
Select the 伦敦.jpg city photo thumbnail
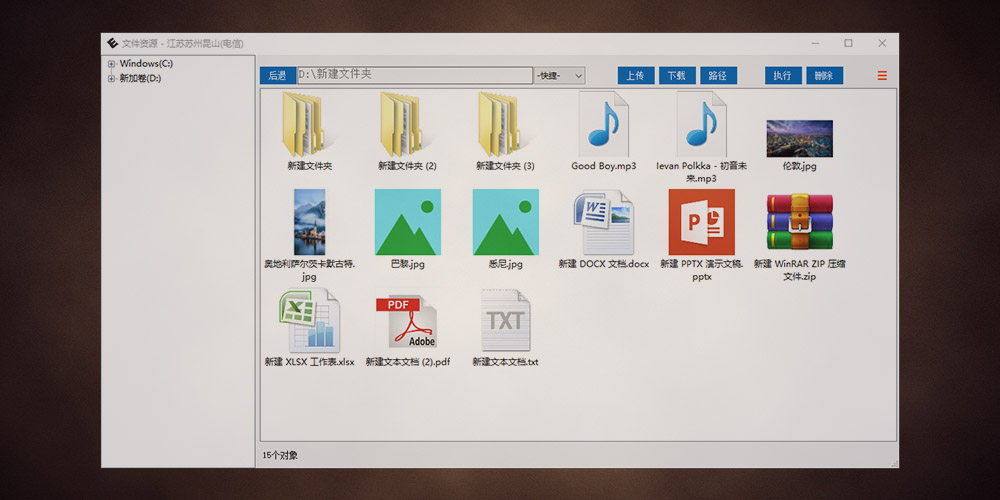(799, 138)
